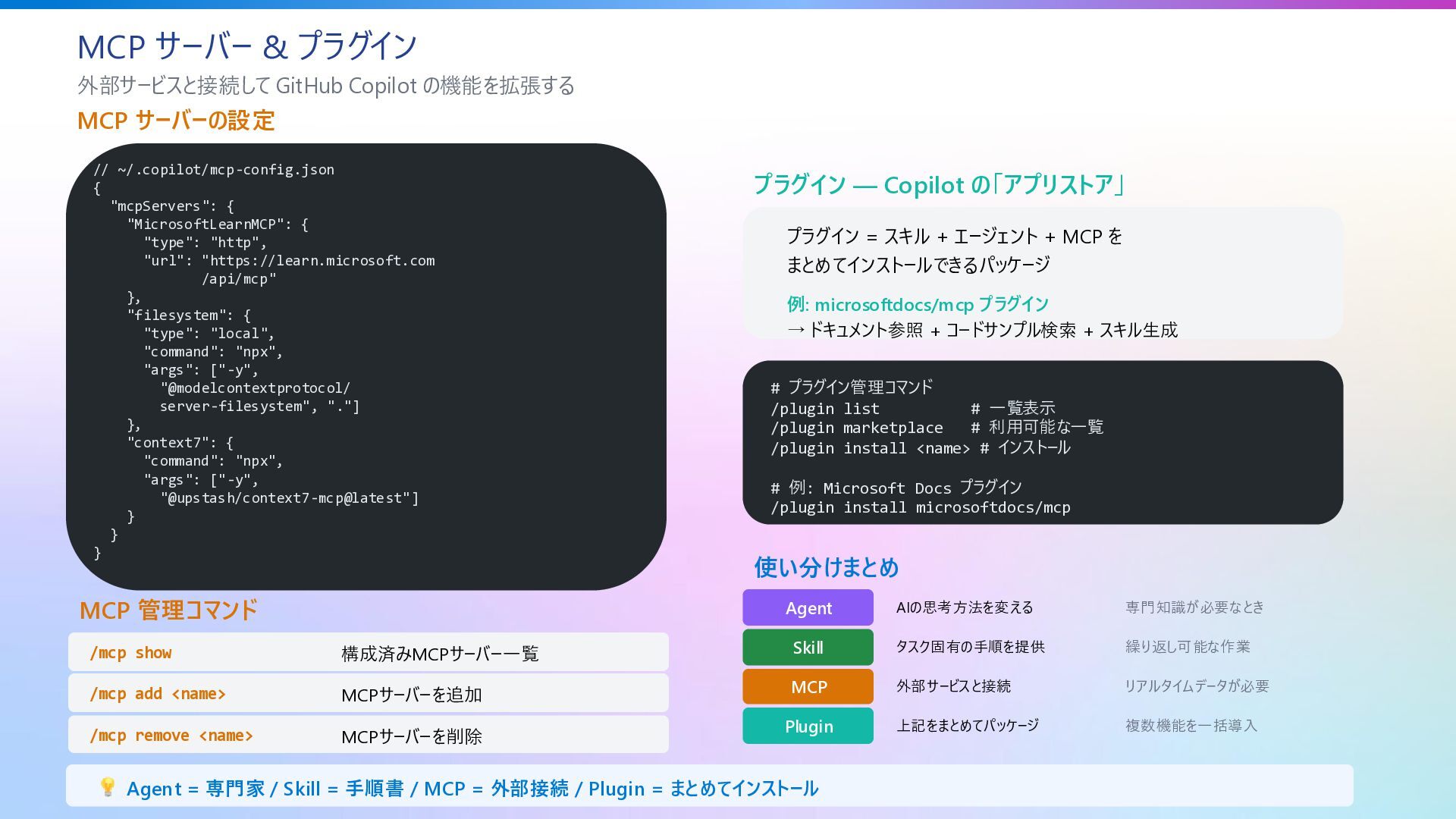This screenshot has width=1456, height=819.
Task: Click the 使い分けまとめ heading
Action: pos(826,567)
